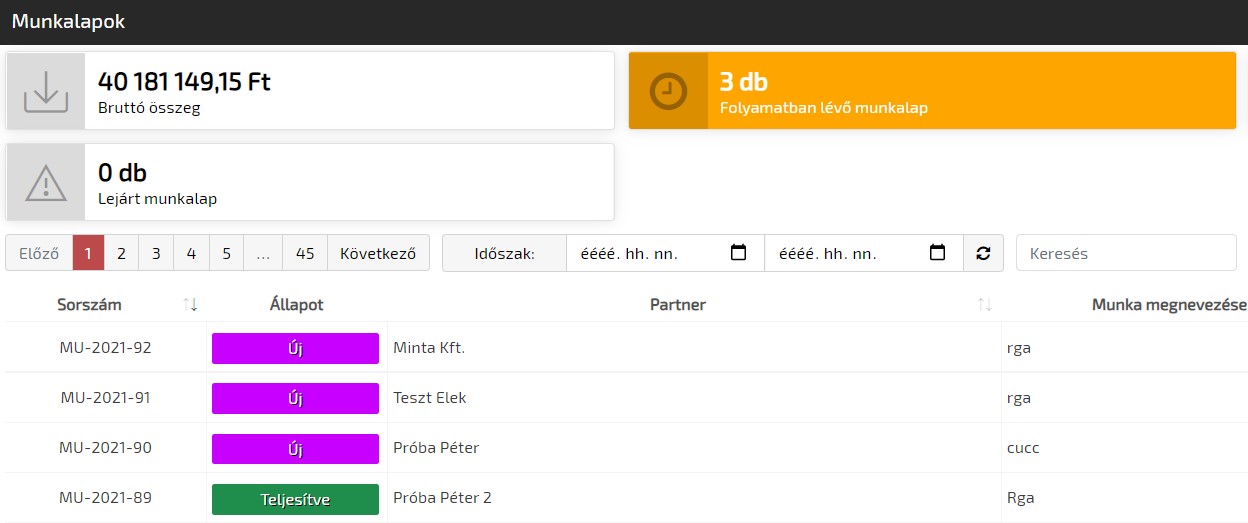This screenshot has width=1248, height=523.
Task: Jump to page 45 in pagination
Action: (305, 253)
